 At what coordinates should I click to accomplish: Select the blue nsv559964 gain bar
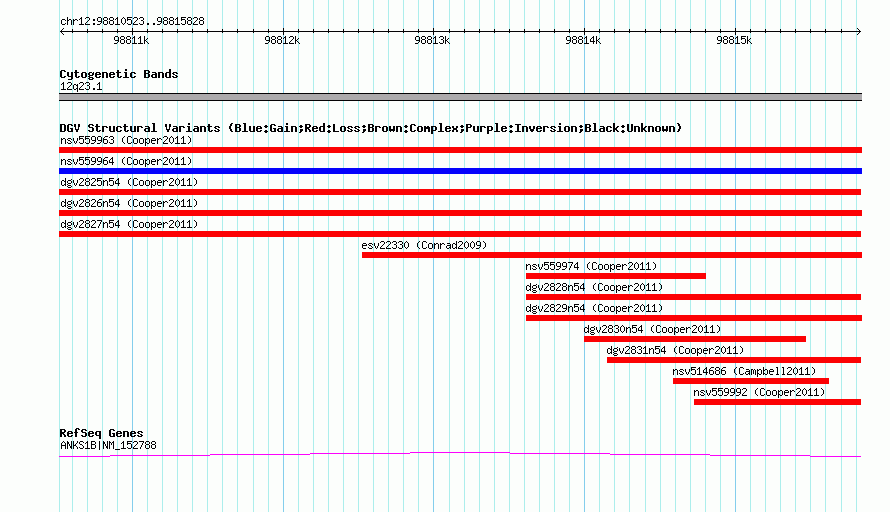[x=460, y=171]
